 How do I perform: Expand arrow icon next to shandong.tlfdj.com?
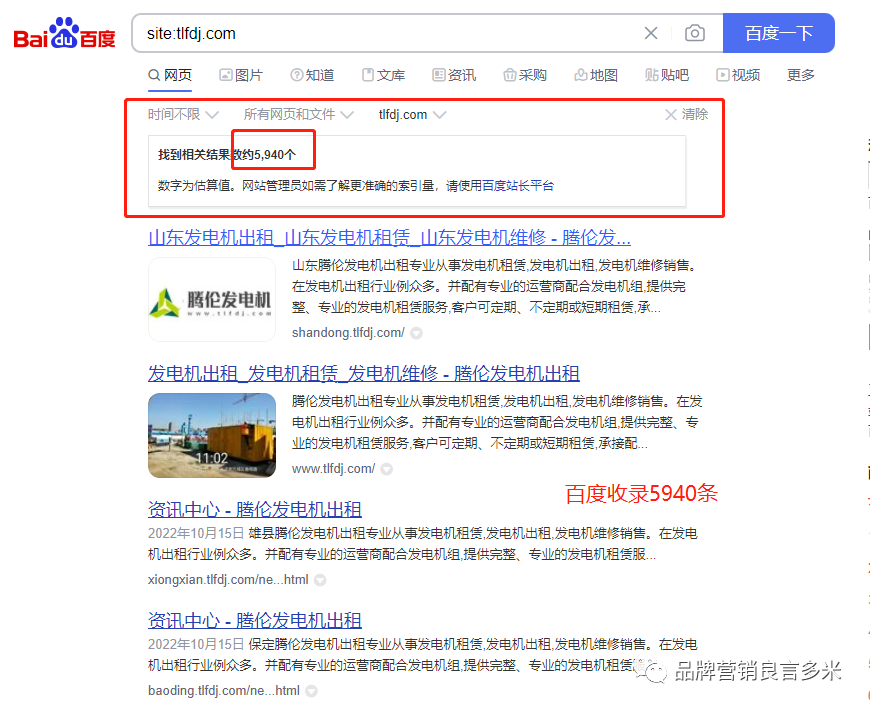(417, 333)
